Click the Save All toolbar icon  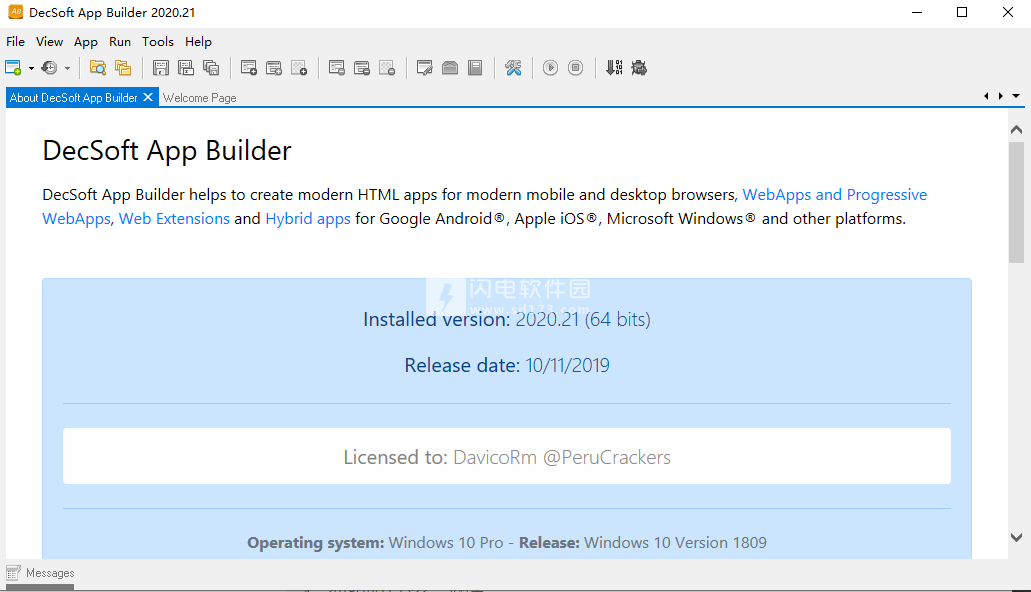211,68
